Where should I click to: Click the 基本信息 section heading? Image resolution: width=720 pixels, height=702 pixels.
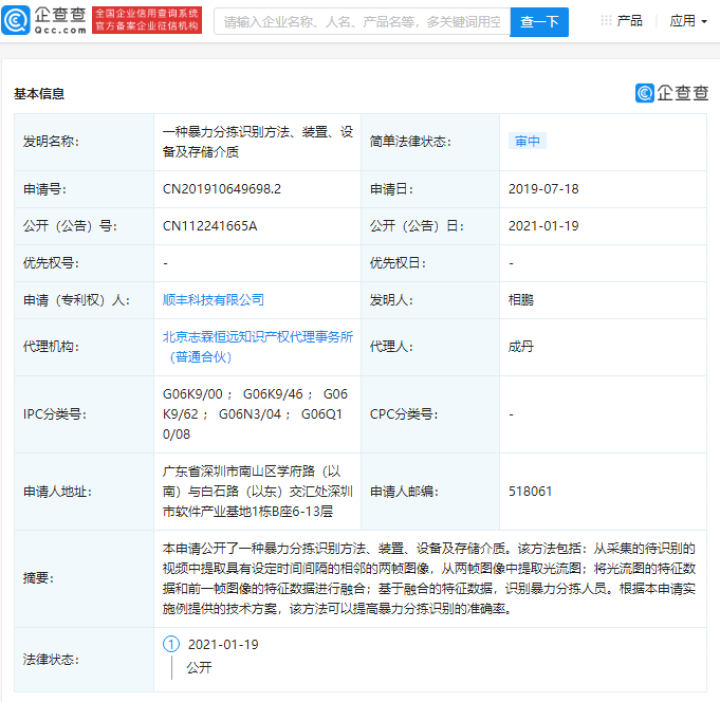click(39, 94)
